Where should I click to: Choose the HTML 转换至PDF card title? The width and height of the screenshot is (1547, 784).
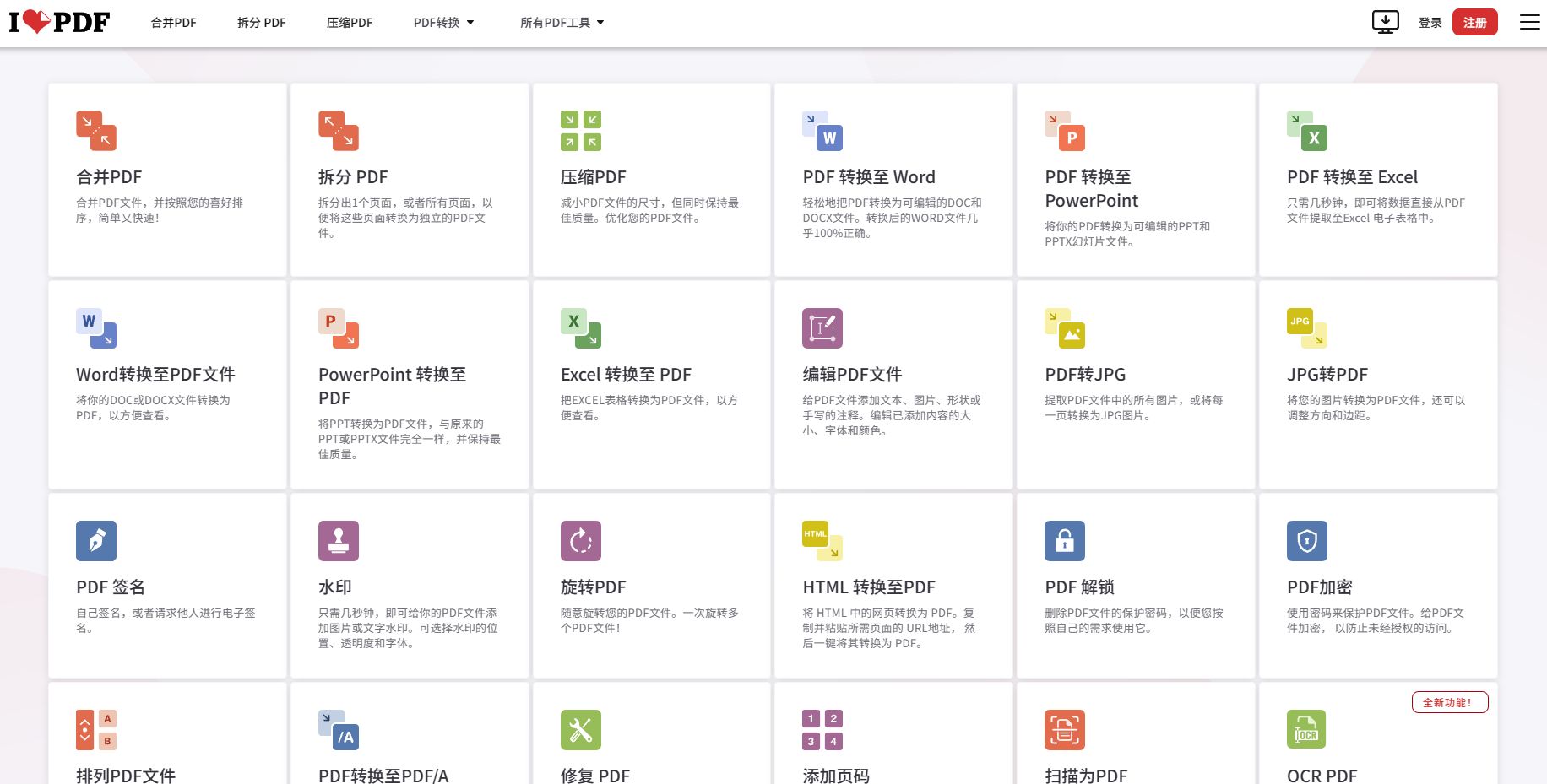click(869, 587)
